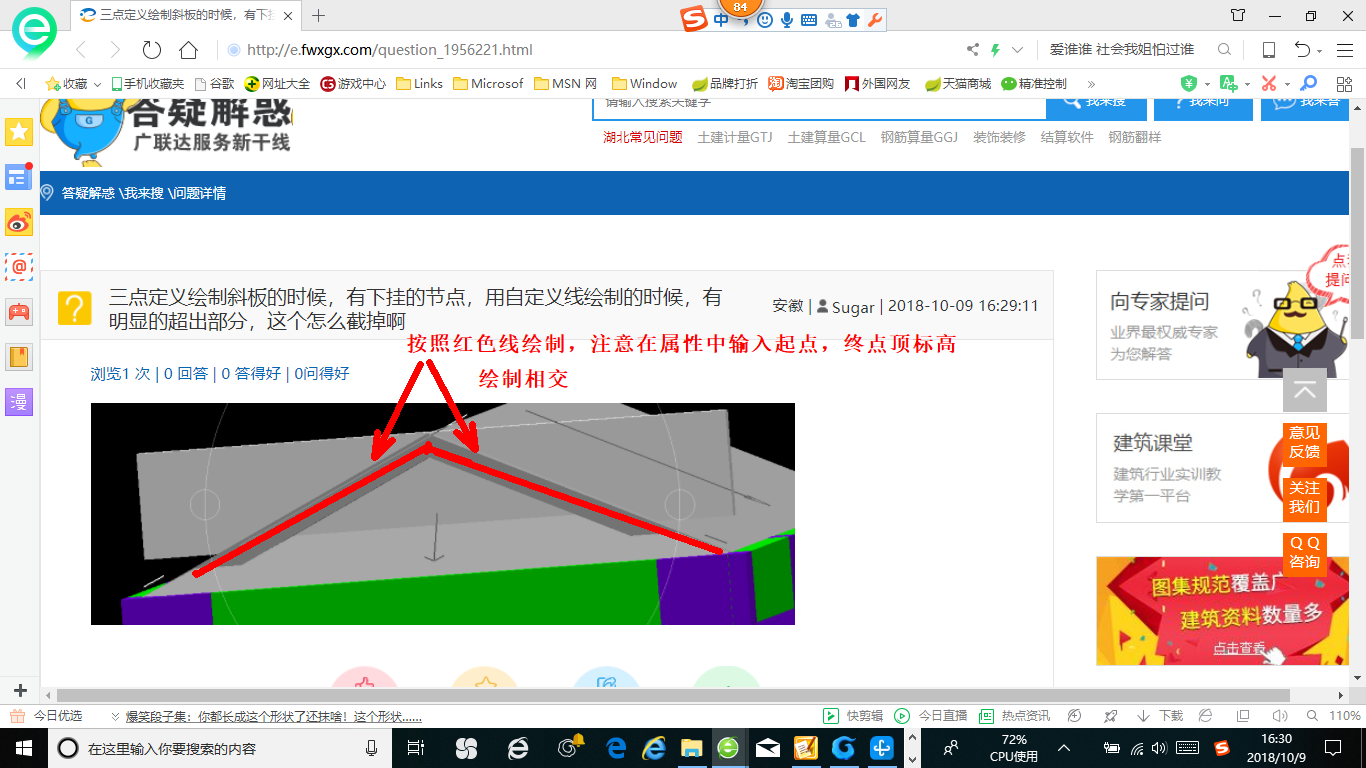Open the 漫 comics sidebar icon
1366x768 pixels.
pos(19,402)
